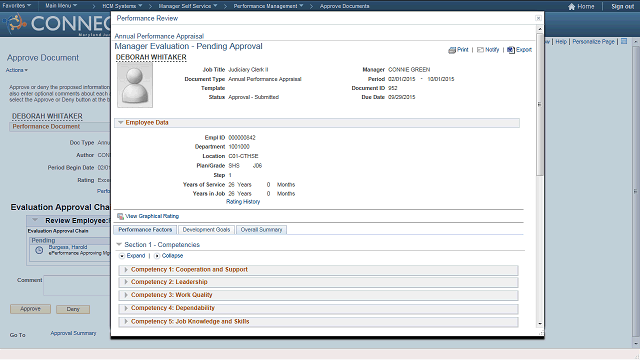
Task: Click the Document ID value 952
Action: click(393, 88)
